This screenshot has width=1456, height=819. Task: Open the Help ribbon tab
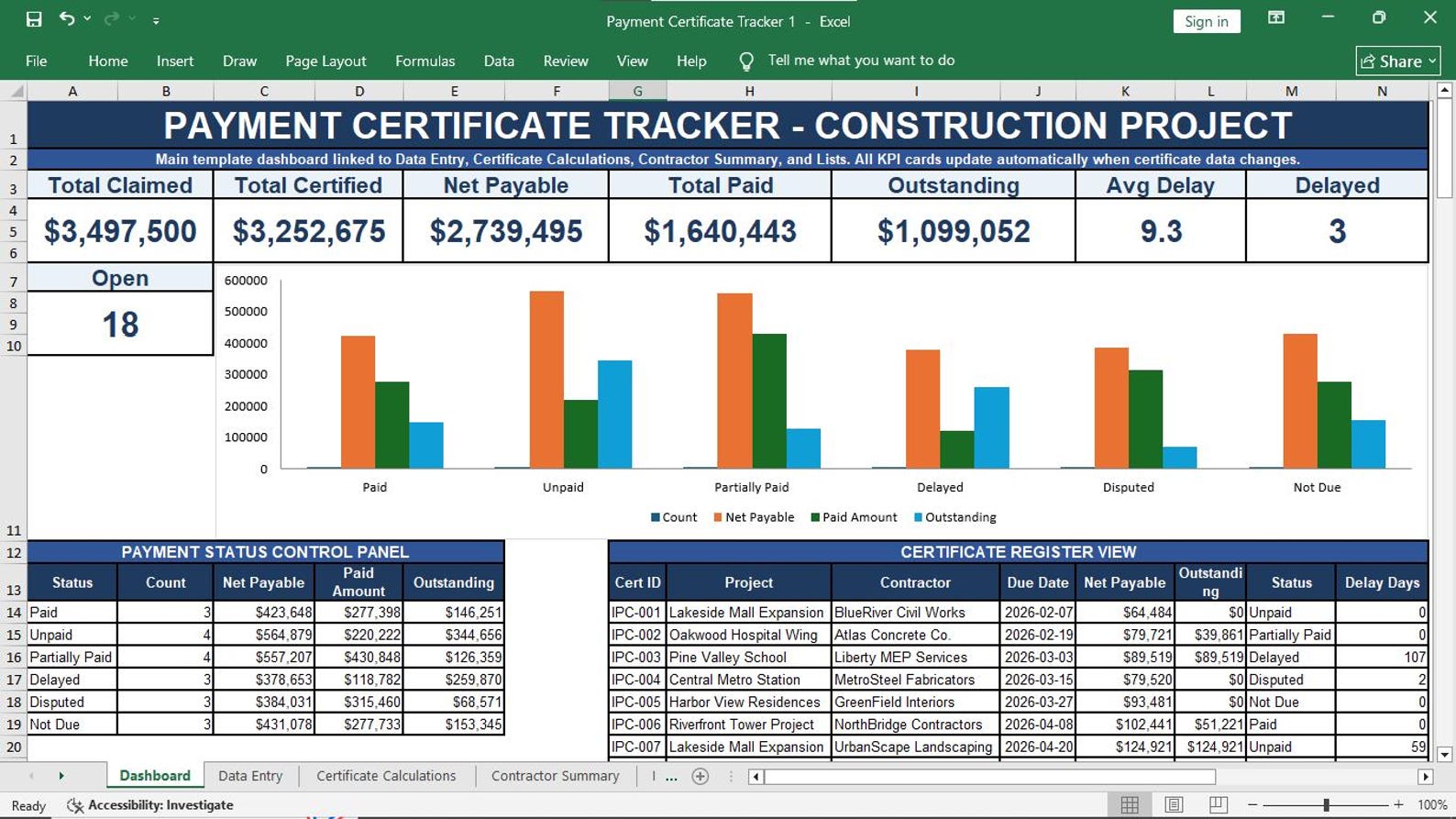[691, 61]
